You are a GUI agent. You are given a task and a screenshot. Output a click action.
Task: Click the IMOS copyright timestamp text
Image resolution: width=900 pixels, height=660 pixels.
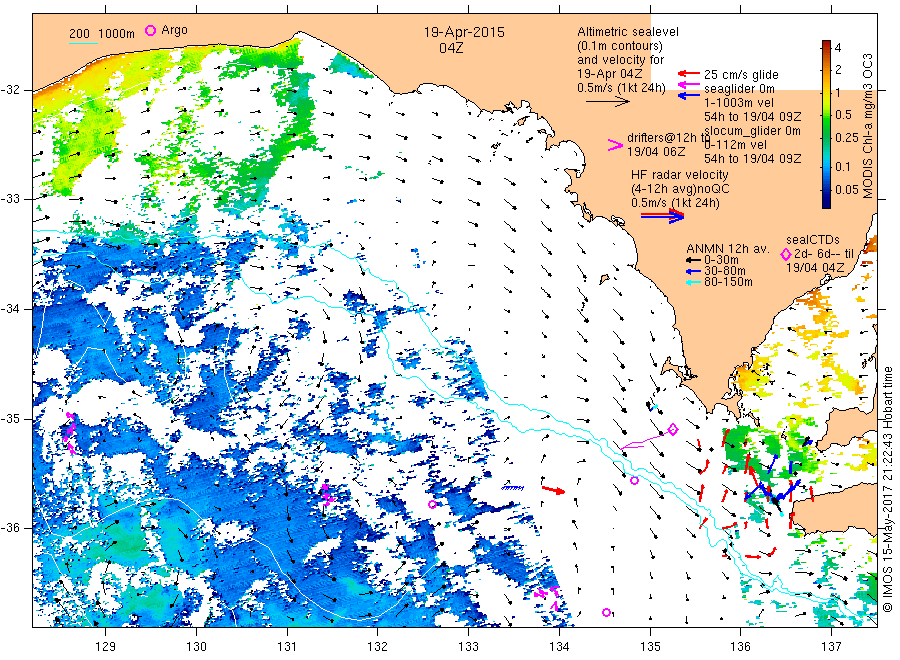(x=888, y=490)
